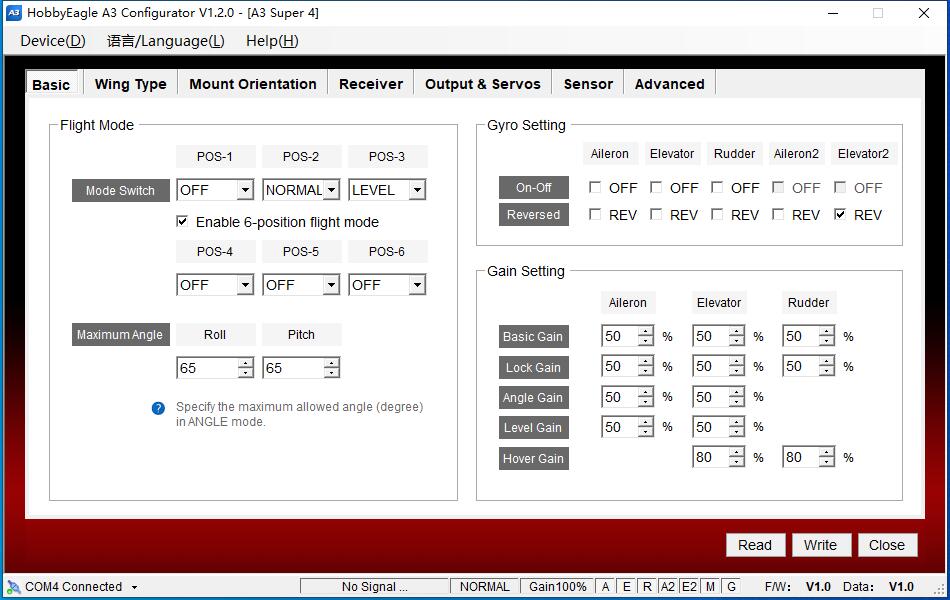This screenshot has width=950, height=600.
Task: Click the A3 application icon in title bar
Action: click(13, 13)
